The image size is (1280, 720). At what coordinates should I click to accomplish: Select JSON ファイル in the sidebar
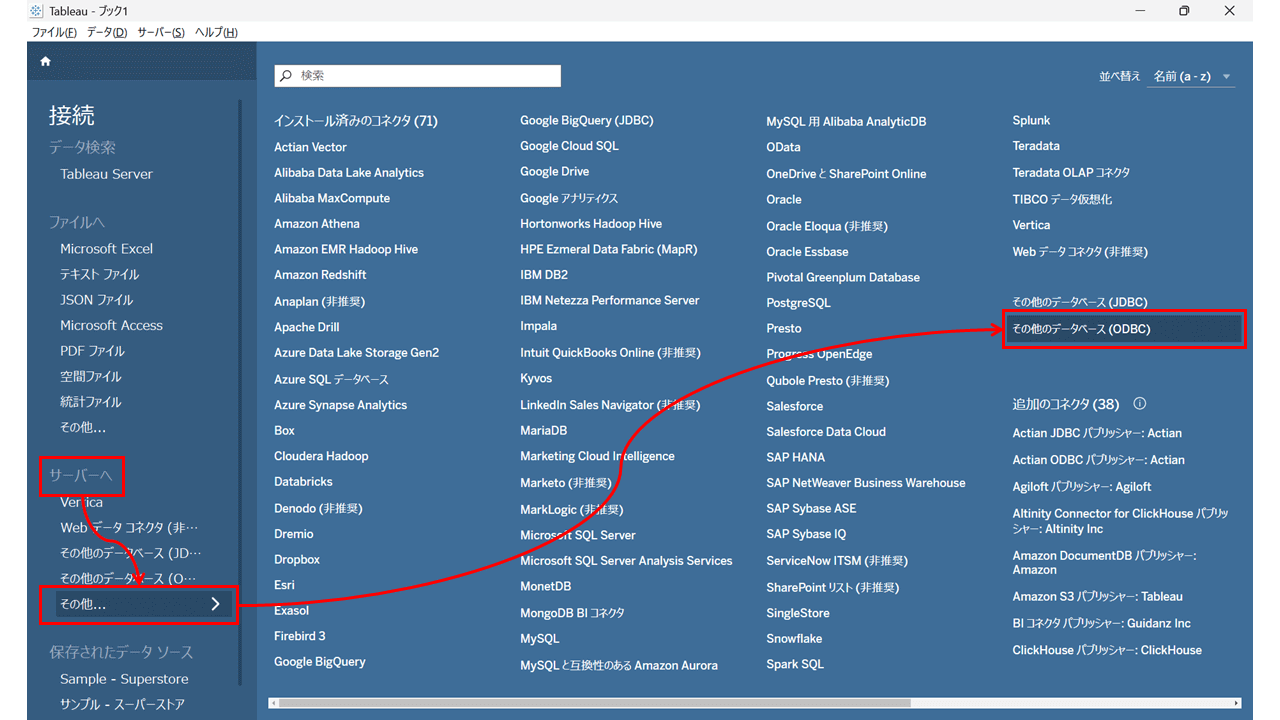coord(96,300)
